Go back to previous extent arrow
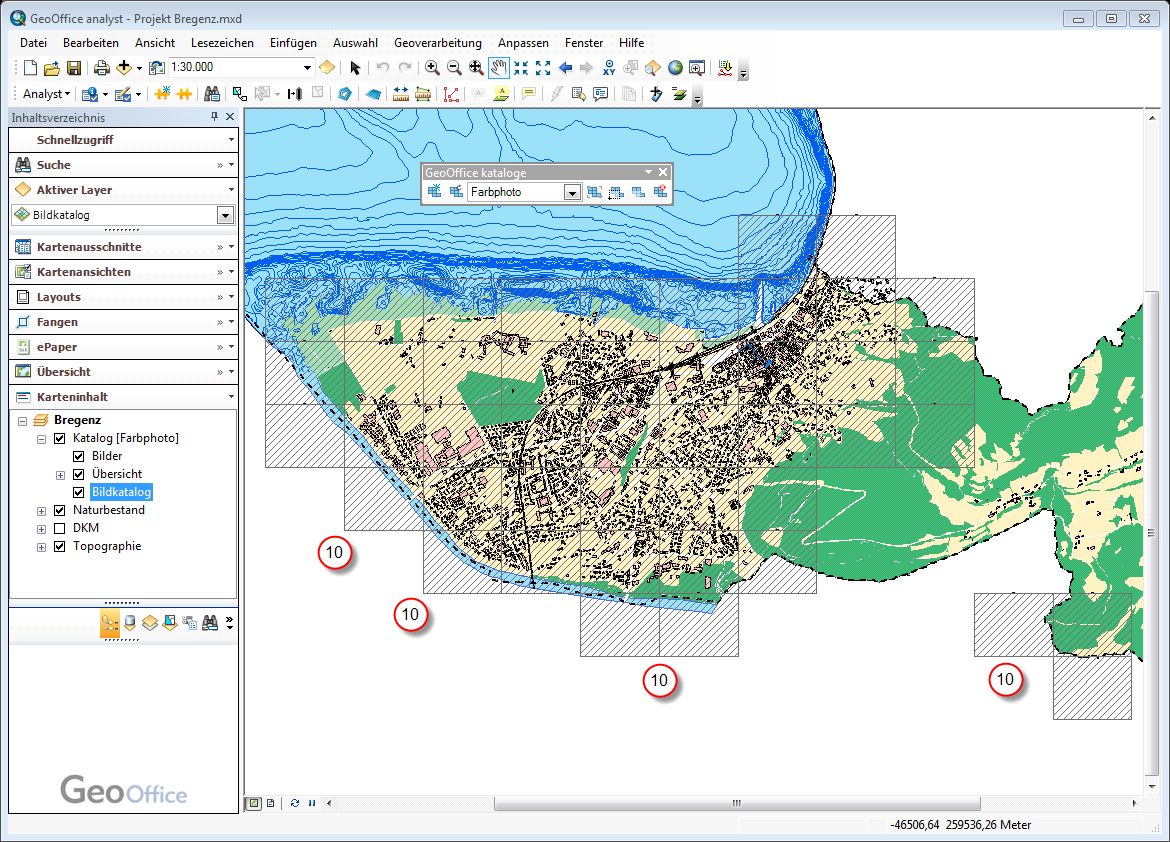This screenshot has width=1170, height=842. [565, 68]
